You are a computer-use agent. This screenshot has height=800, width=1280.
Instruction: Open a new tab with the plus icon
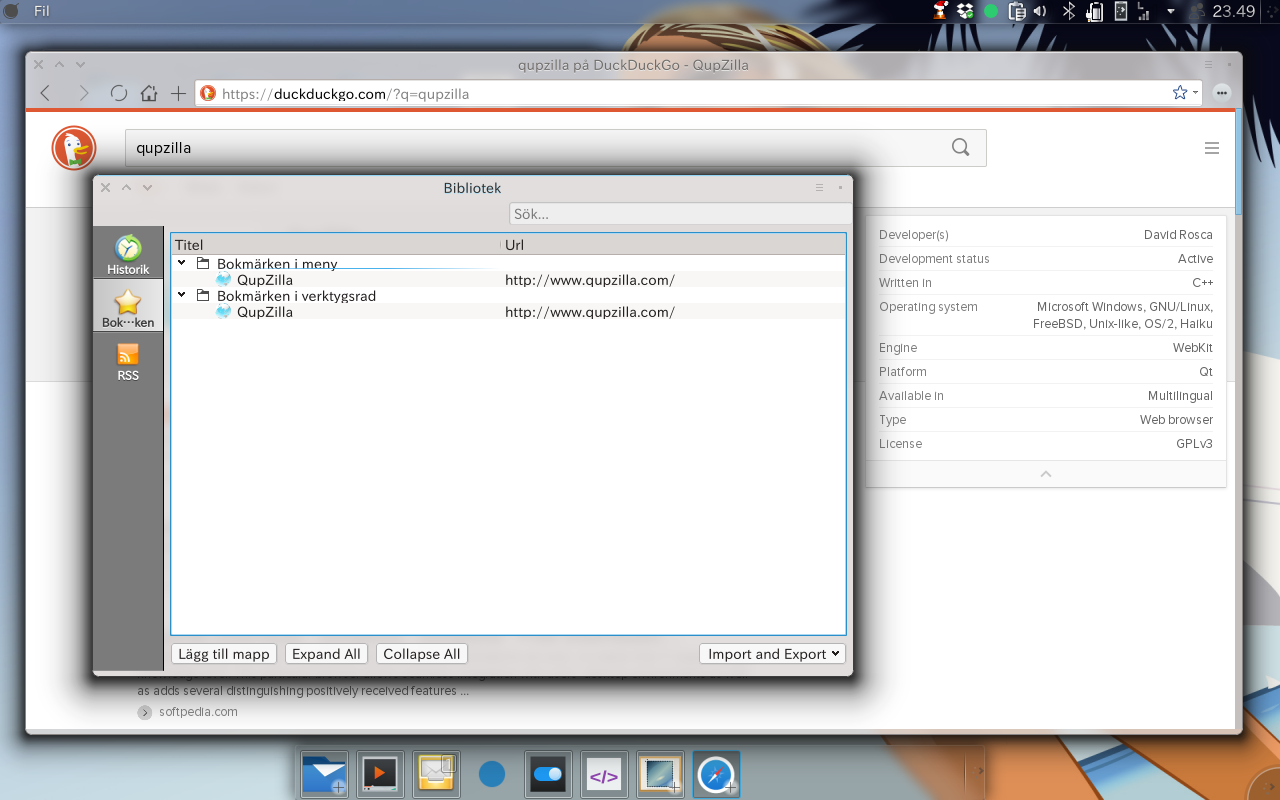178,93
